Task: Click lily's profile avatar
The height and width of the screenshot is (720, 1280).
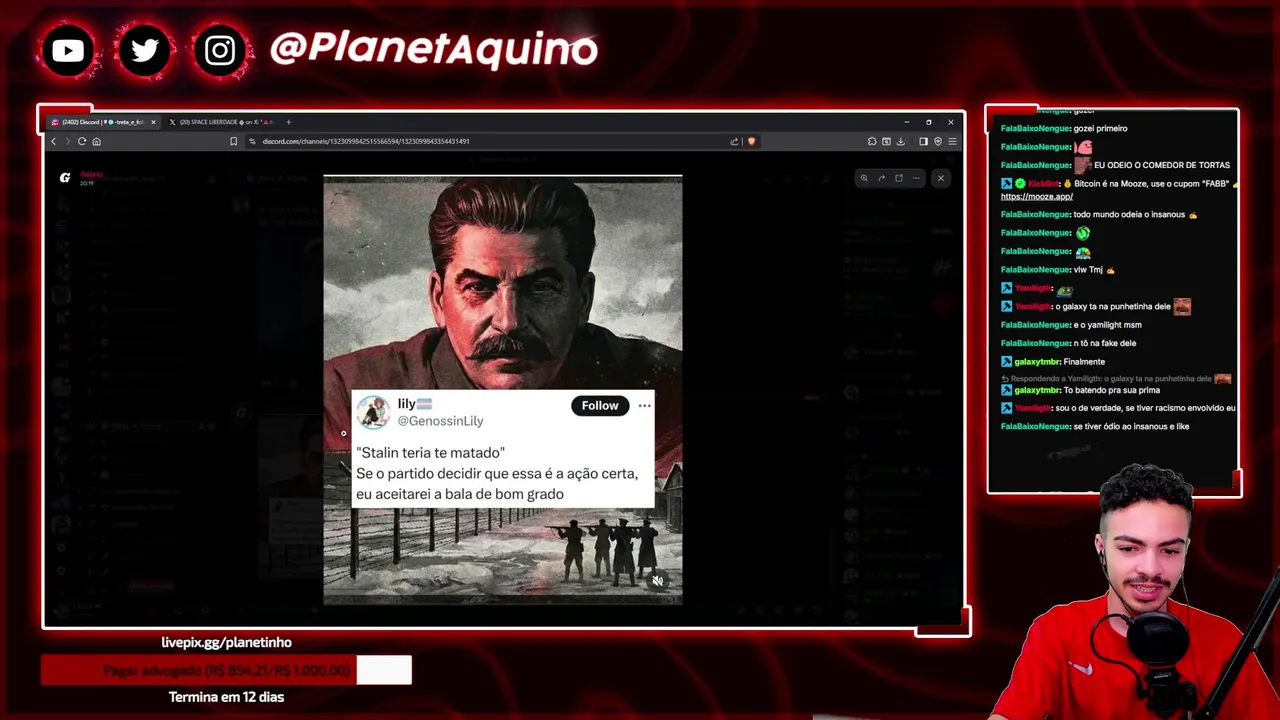Action: click(373, 412)
